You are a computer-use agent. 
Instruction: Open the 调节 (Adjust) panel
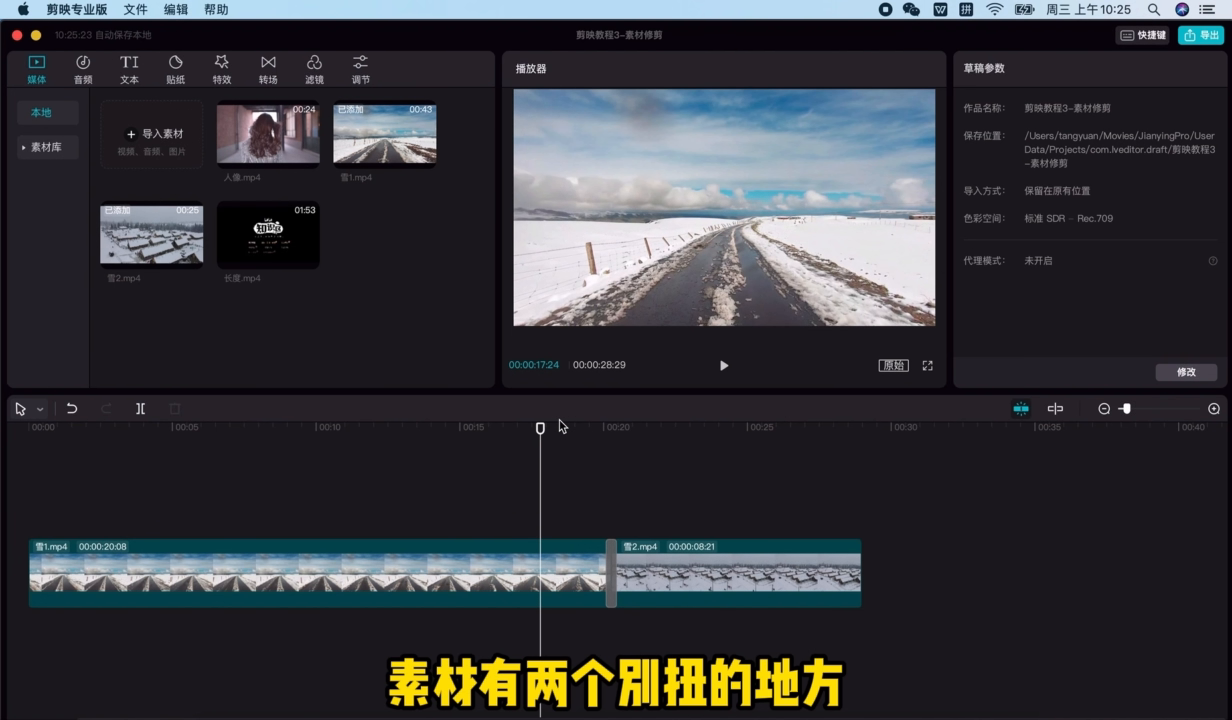coord(360,69)
